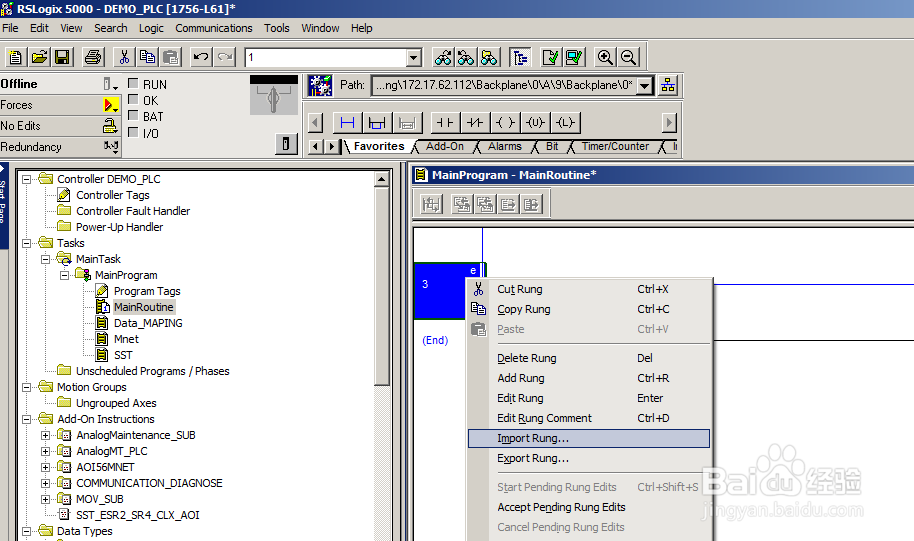Select Edit Rung Comment in the context menu
The height and width of the screenshot is (541, 914).
tap(589, 418)
